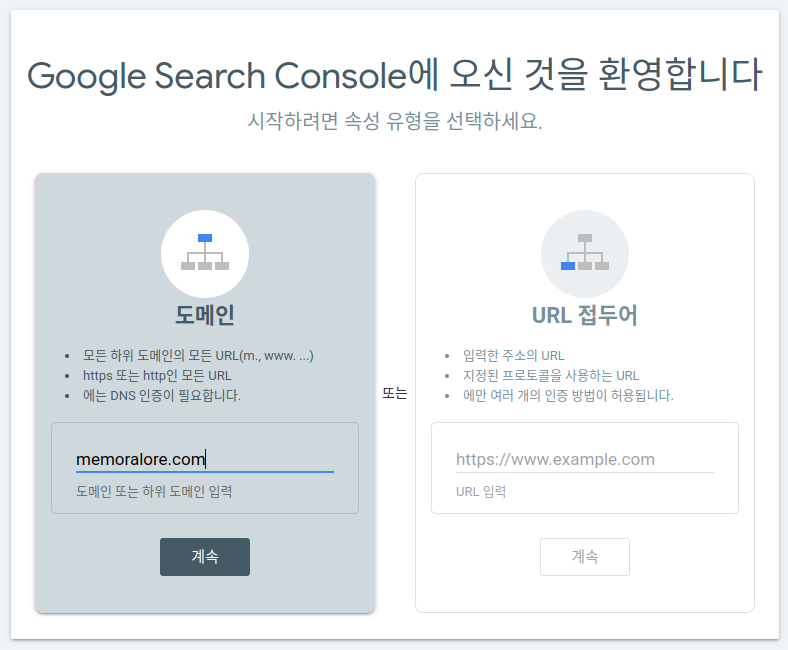
Task: Click the URL 입력 helper label
Action: [481, 491]
